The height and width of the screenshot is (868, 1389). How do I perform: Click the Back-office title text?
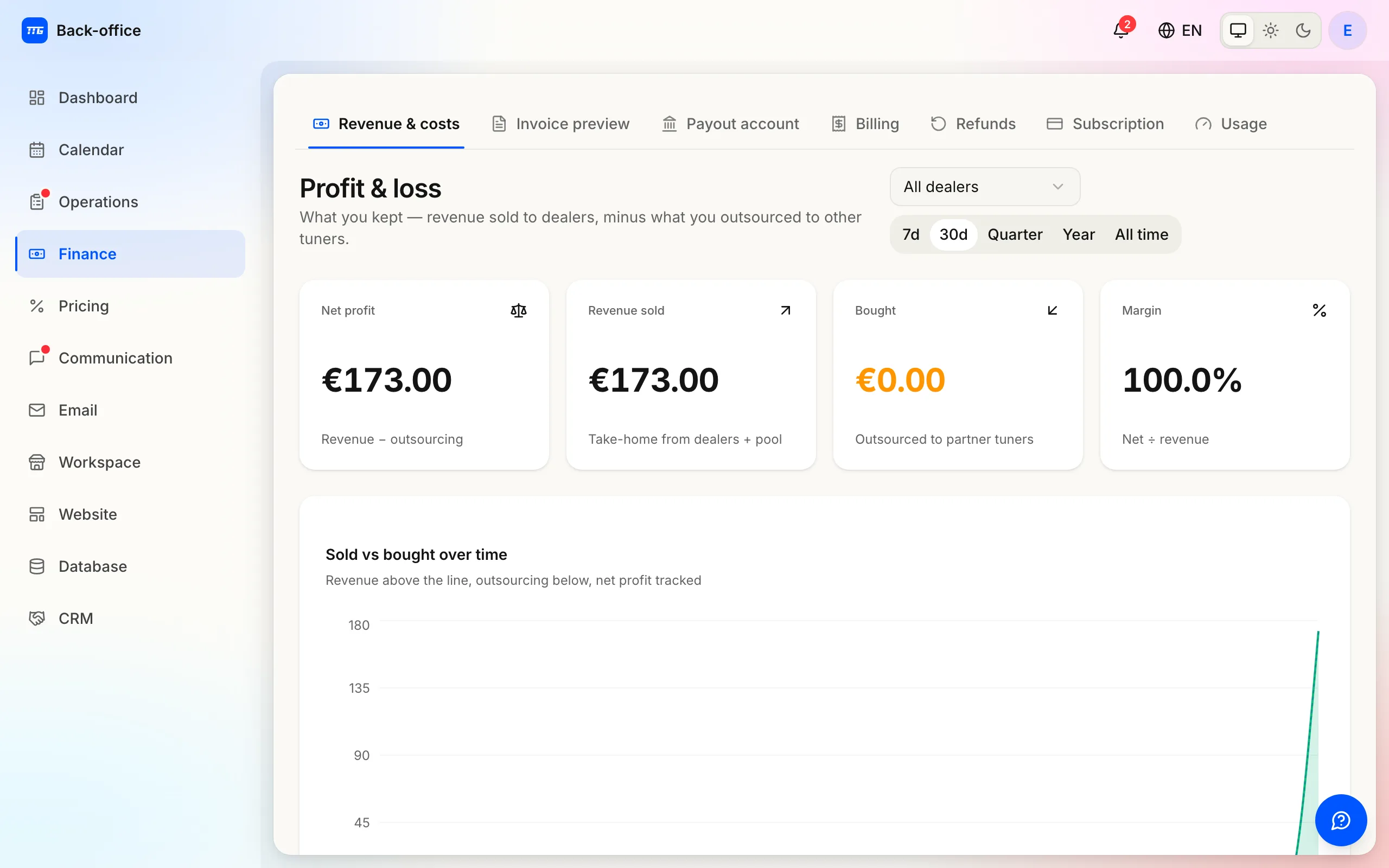99,30
